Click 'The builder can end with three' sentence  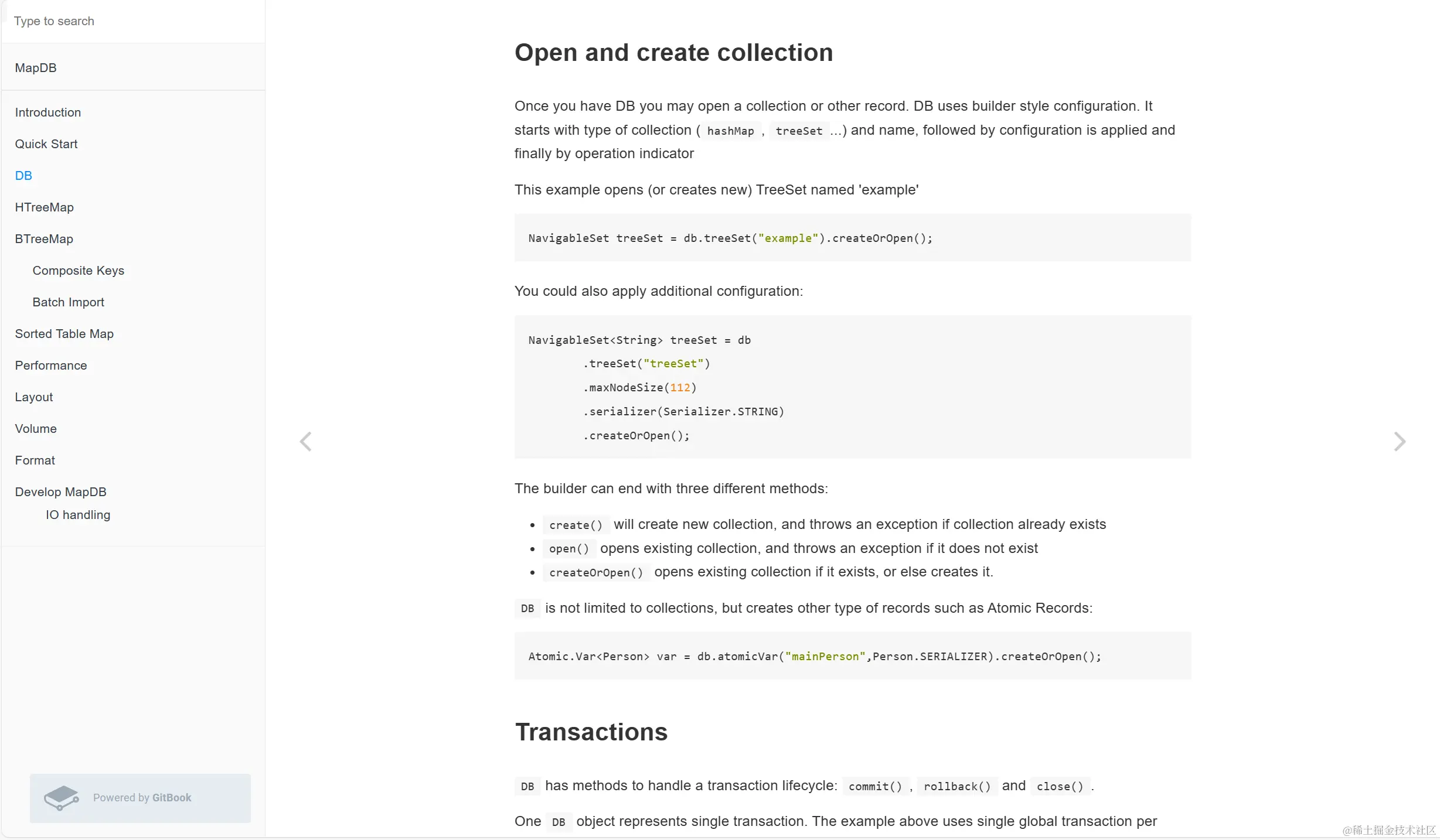click(671, 489)
